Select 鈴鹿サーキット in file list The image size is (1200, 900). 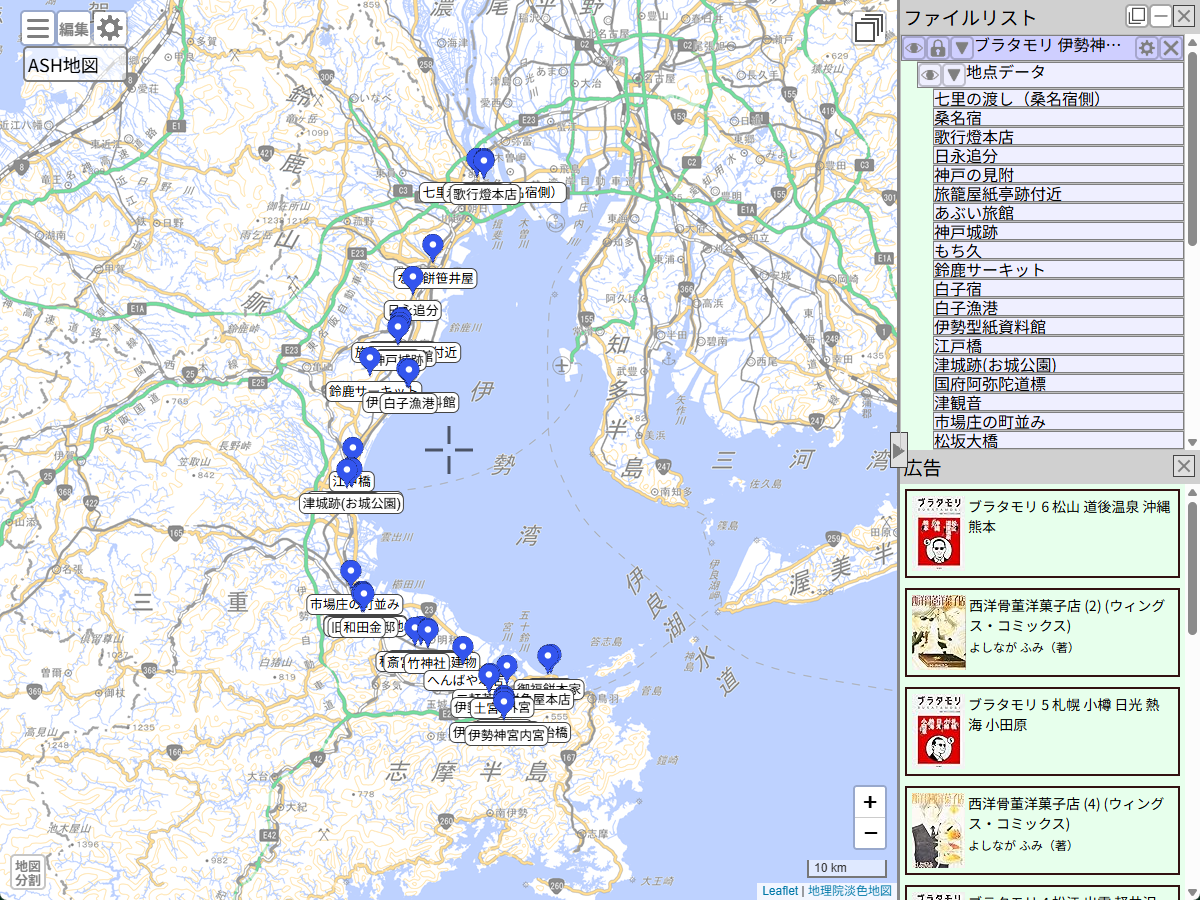coord(989,270)
